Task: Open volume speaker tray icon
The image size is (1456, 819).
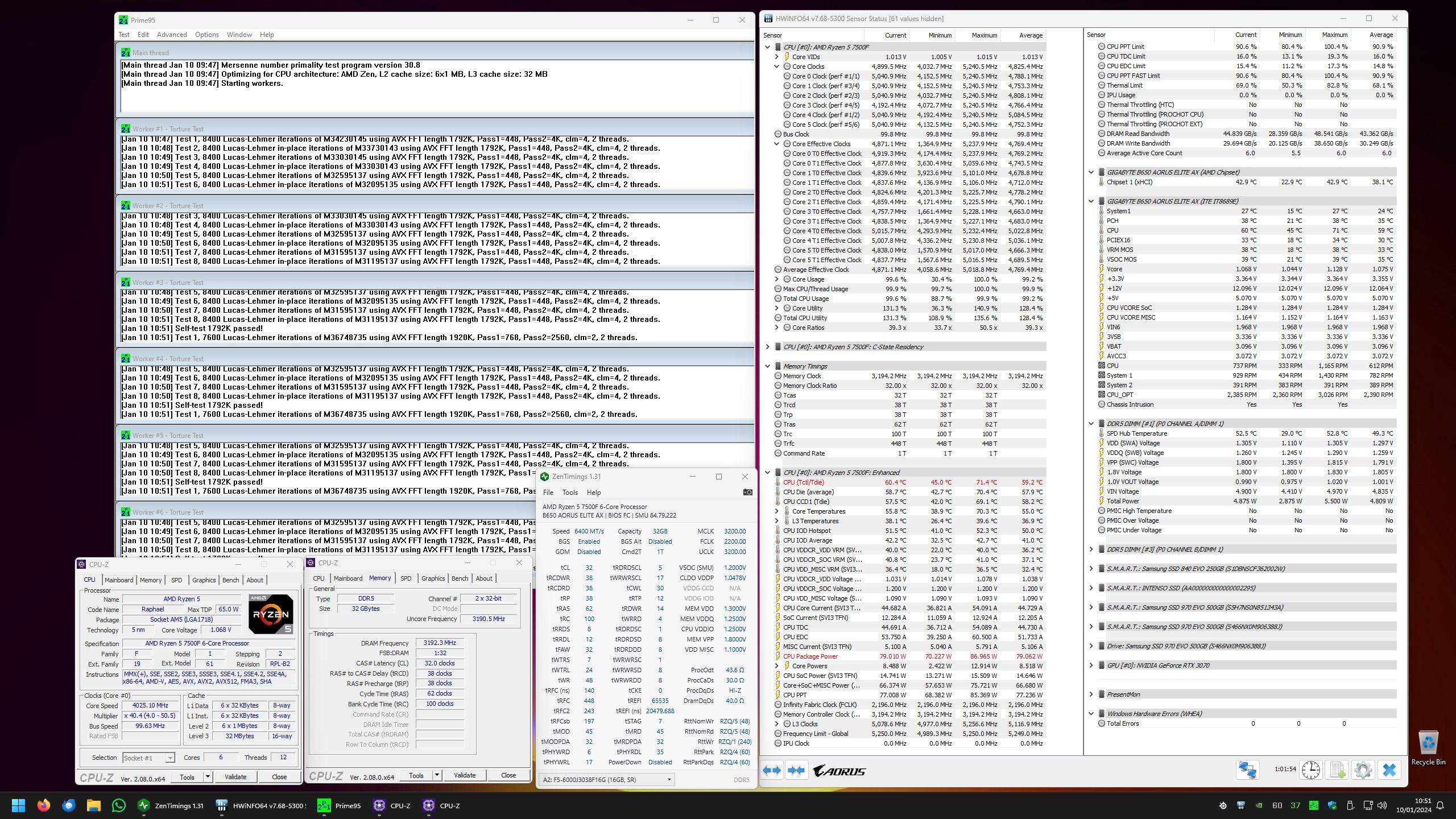Action: [1382, 805]
